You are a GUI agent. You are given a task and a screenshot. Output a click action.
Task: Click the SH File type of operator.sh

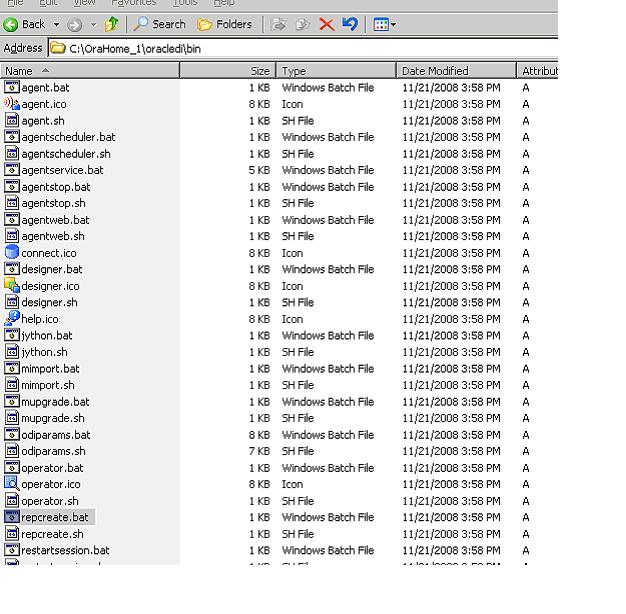[x=297, y=501]
